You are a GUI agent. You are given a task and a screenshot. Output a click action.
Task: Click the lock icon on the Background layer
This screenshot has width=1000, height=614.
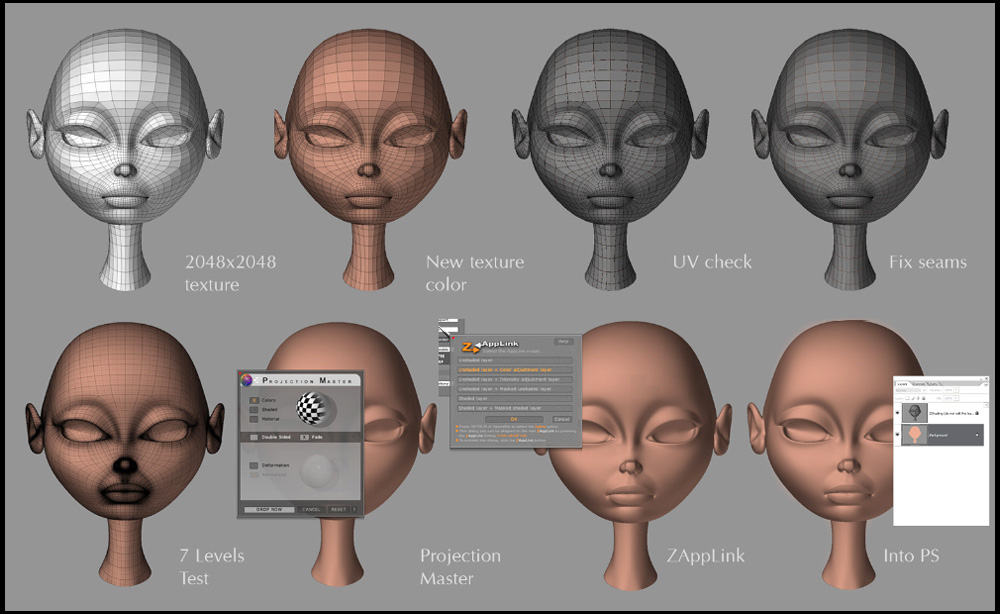coord(976,436)
